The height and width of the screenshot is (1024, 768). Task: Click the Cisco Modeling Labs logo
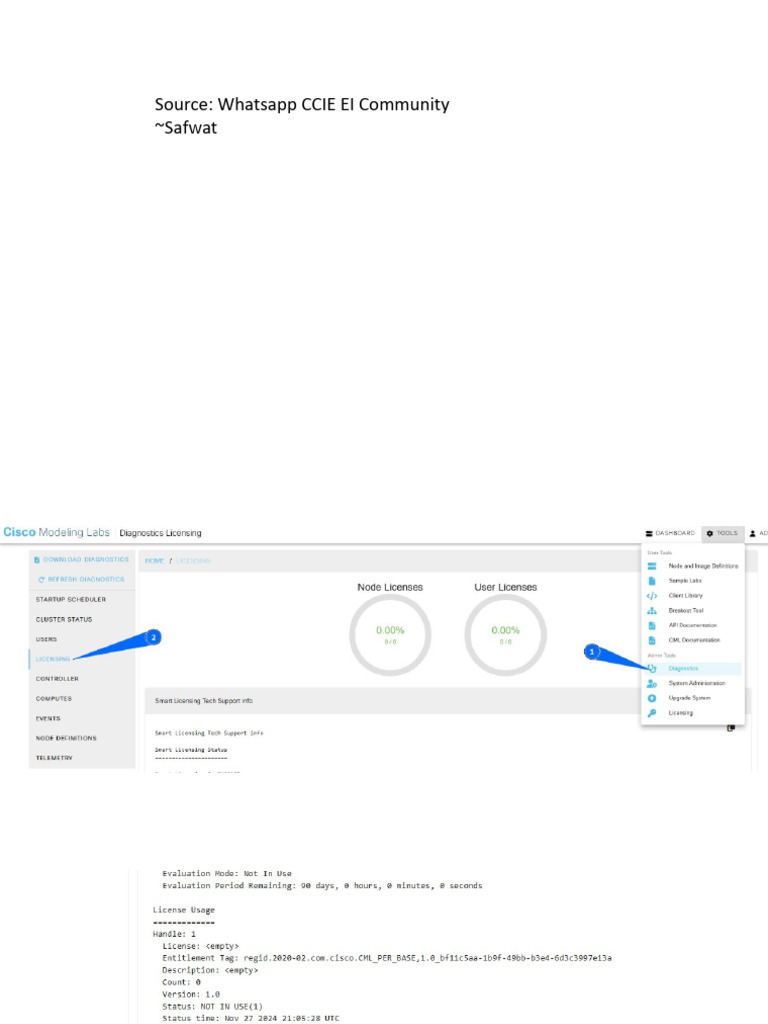(x=56, y=532)
